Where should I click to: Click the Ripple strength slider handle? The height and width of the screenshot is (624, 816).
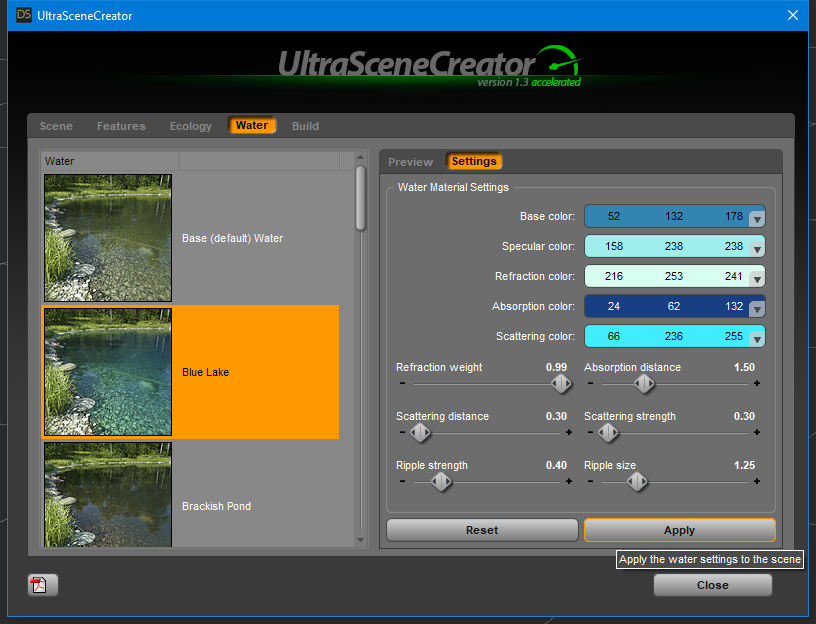tap(441, 482)
